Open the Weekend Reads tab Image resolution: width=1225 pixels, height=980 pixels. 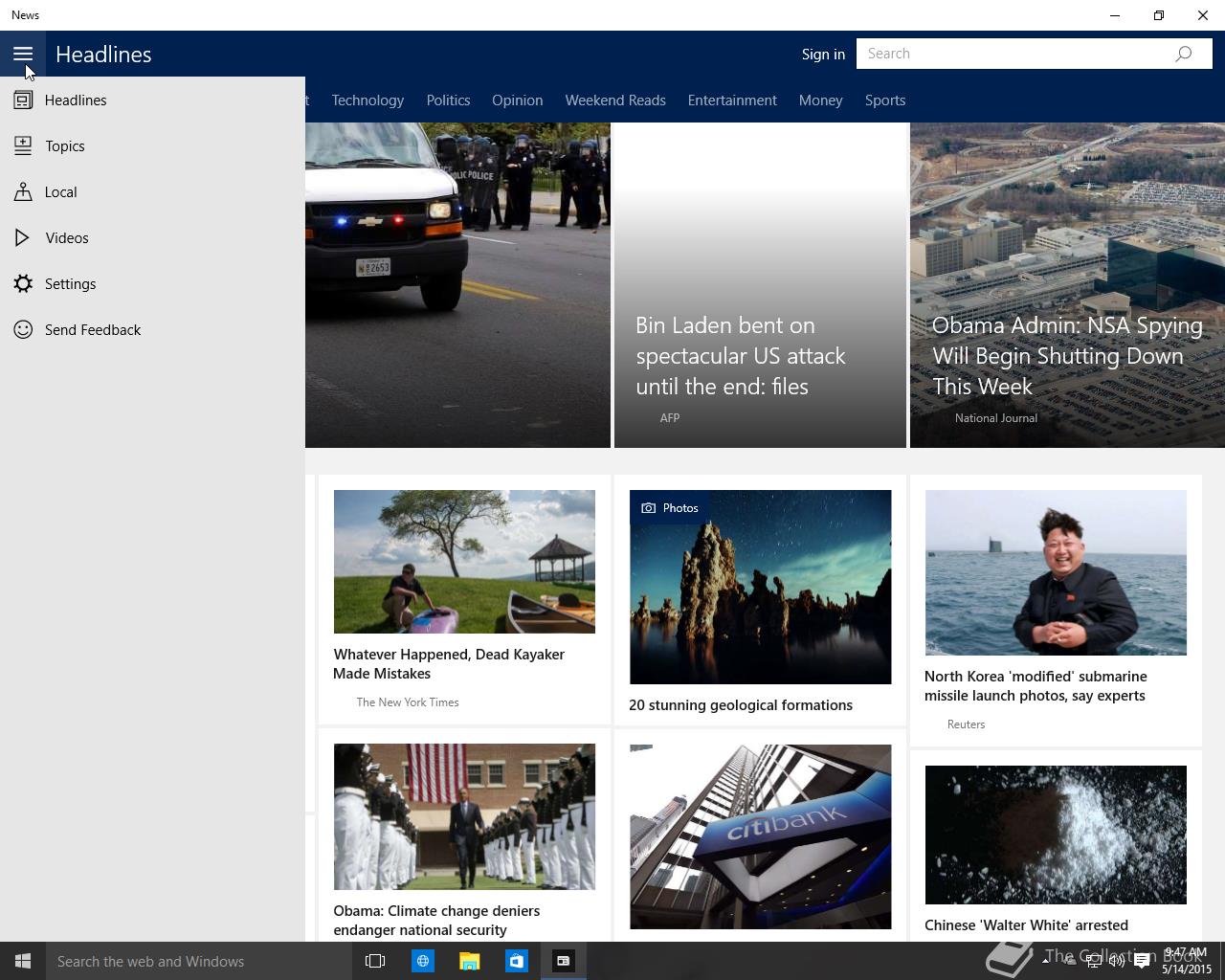click(x=615, y=100)
